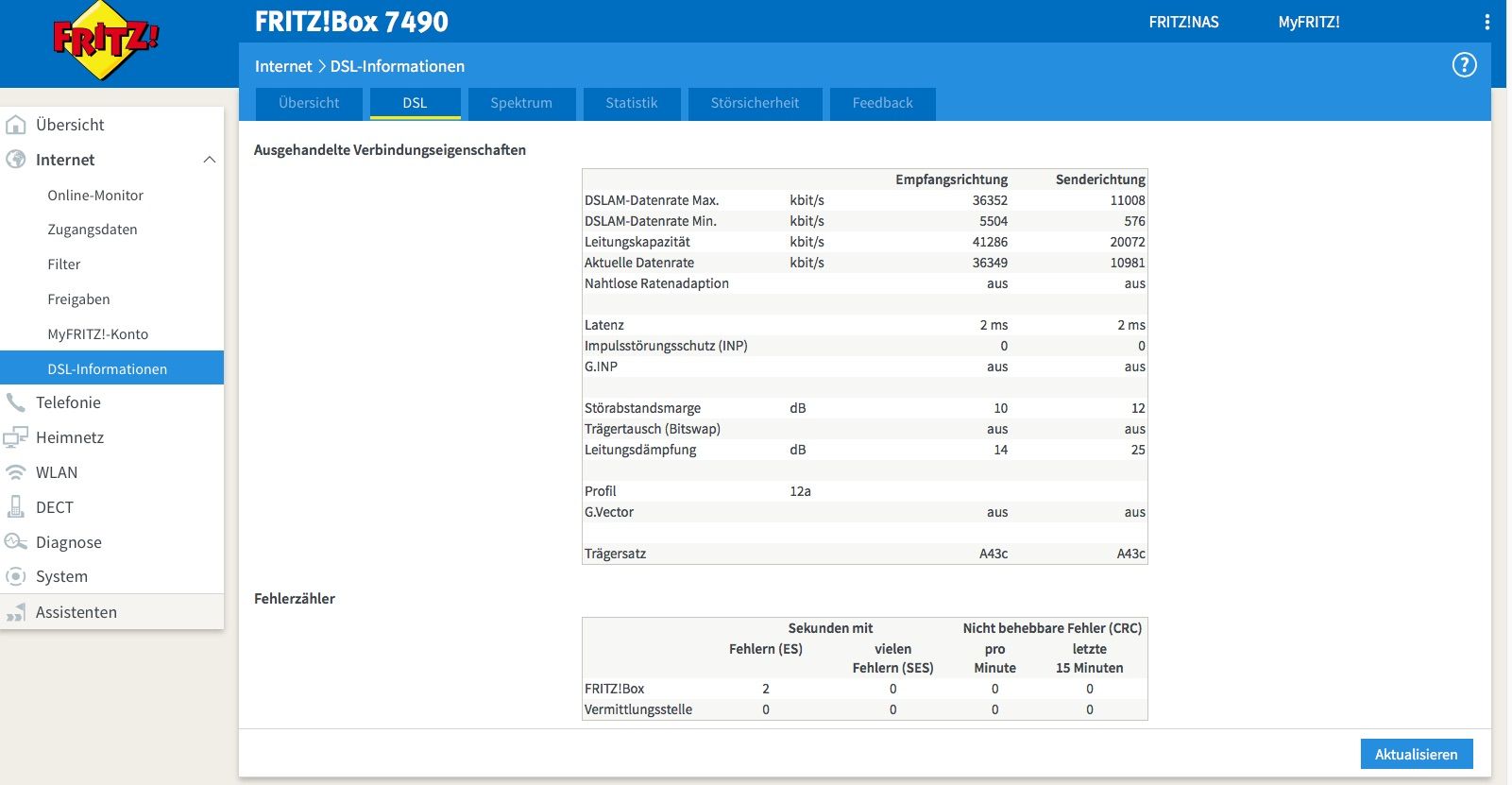Click the Internet globe icon

click(x=16, y=160)
